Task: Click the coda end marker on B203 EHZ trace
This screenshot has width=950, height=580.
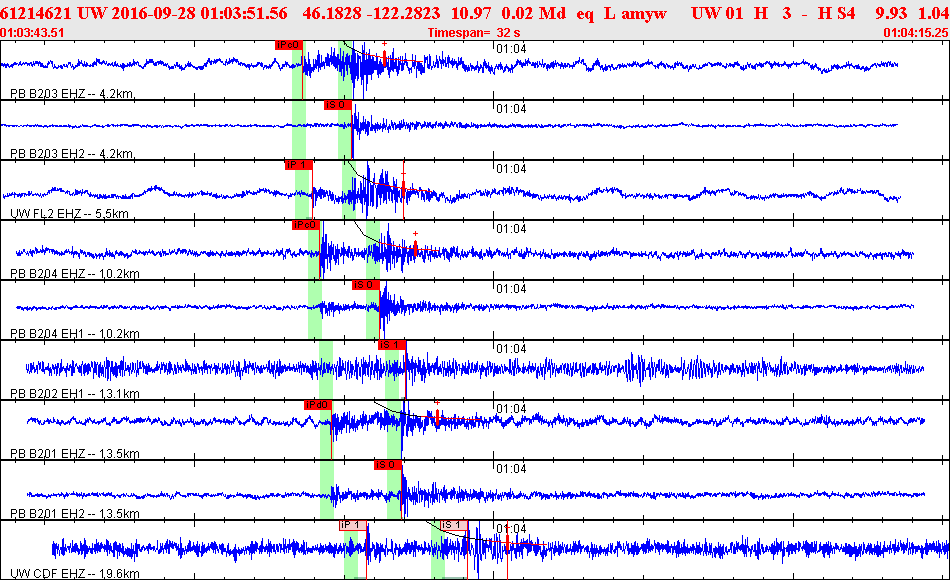Action: point(385,58)
